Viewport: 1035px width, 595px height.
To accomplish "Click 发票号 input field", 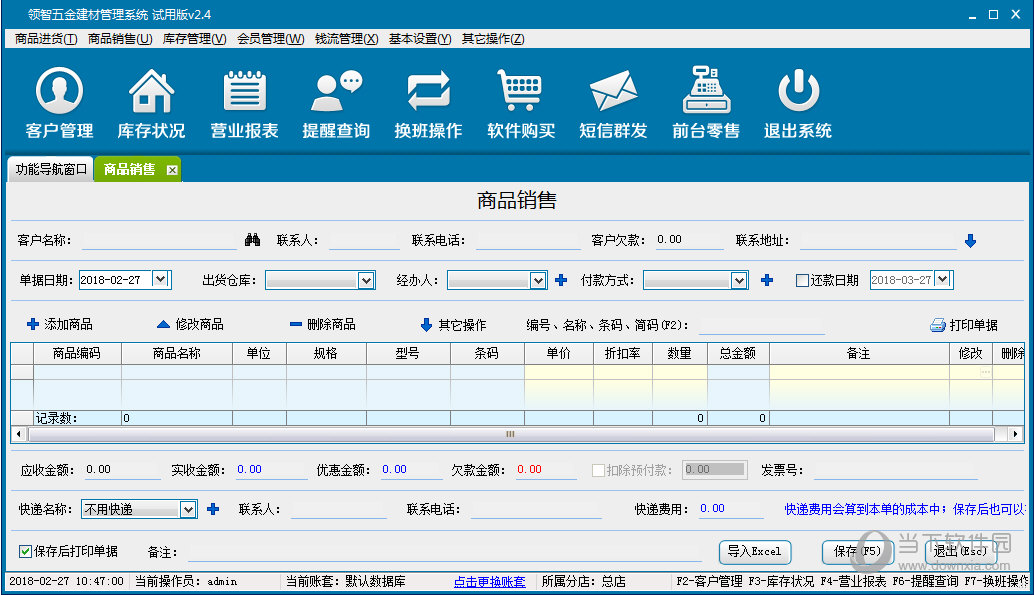I will pyautogui.click(x=896, y=470).
